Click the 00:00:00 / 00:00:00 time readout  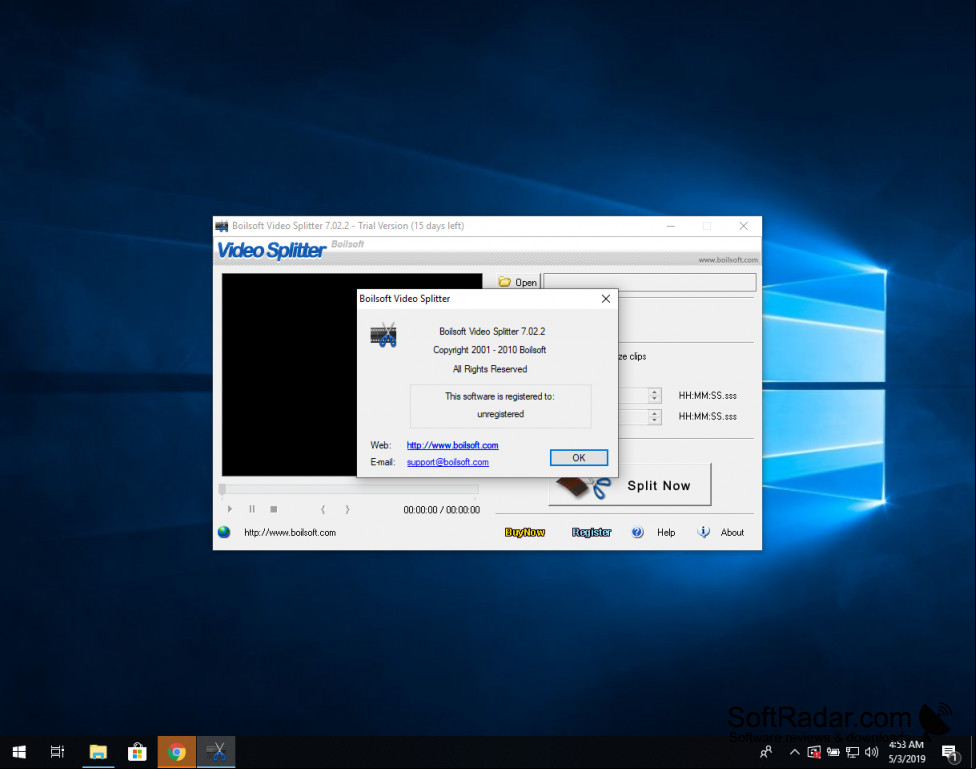[x=441, y=510]
